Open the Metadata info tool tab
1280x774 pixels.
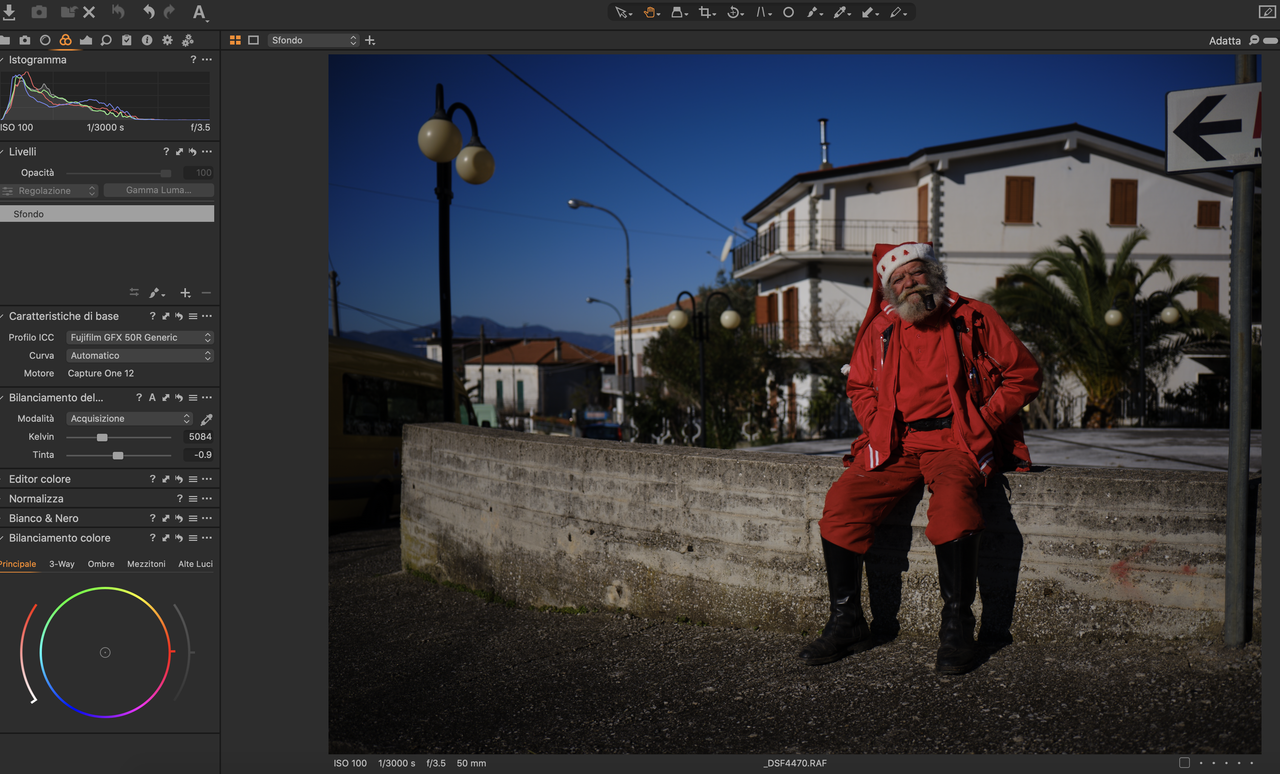[x=147, y=40]
